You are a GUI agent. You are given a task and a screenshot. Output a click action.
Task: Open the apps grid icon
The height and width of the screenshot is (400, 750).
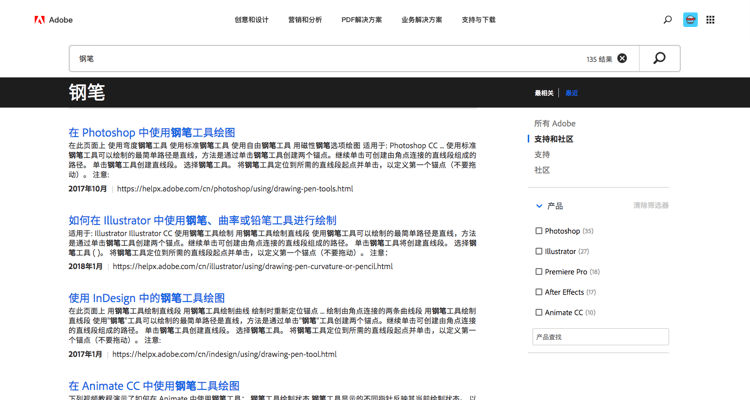[711, 20]
